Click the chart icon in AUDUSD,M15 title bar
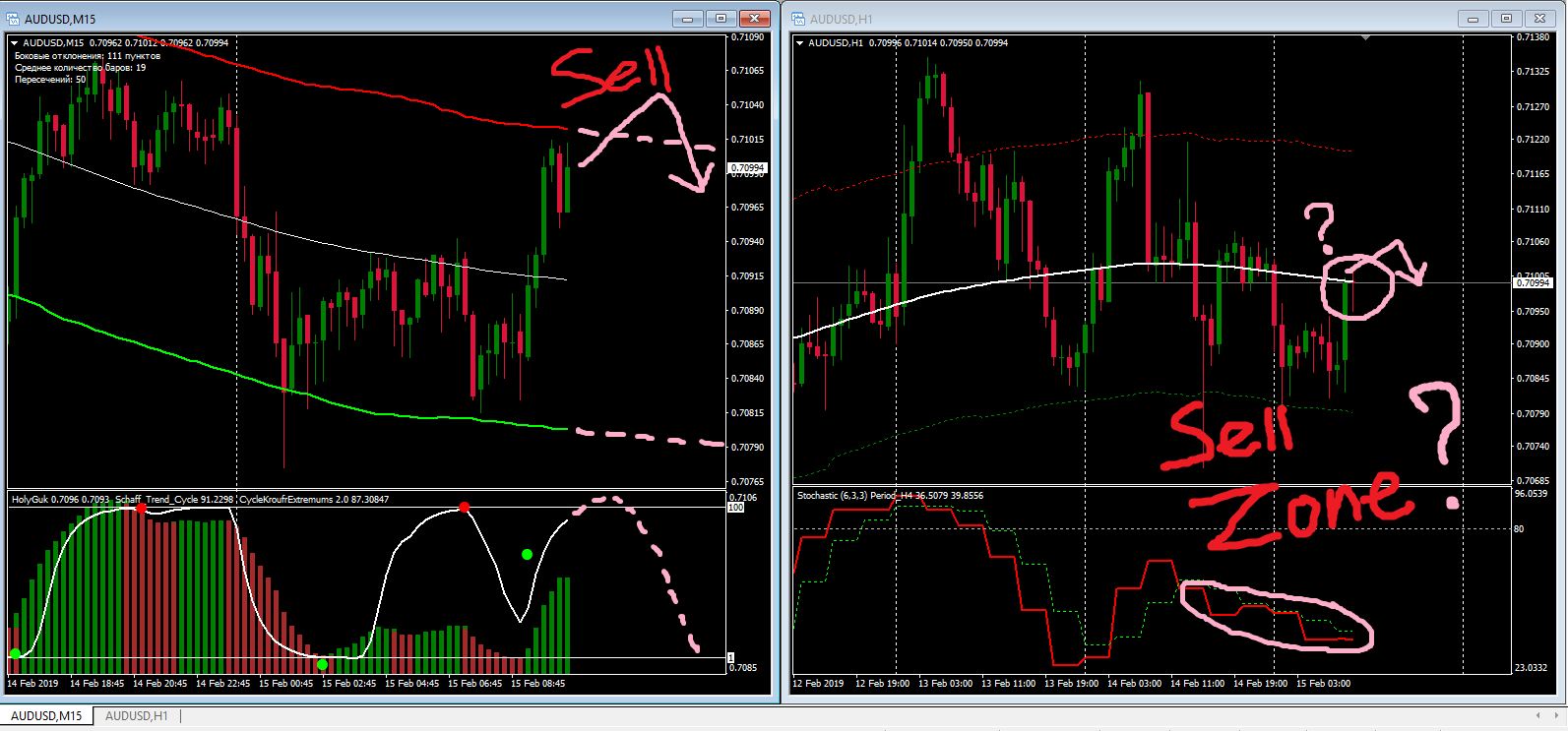The image size is (1568, 731). (x=13, y=19)
